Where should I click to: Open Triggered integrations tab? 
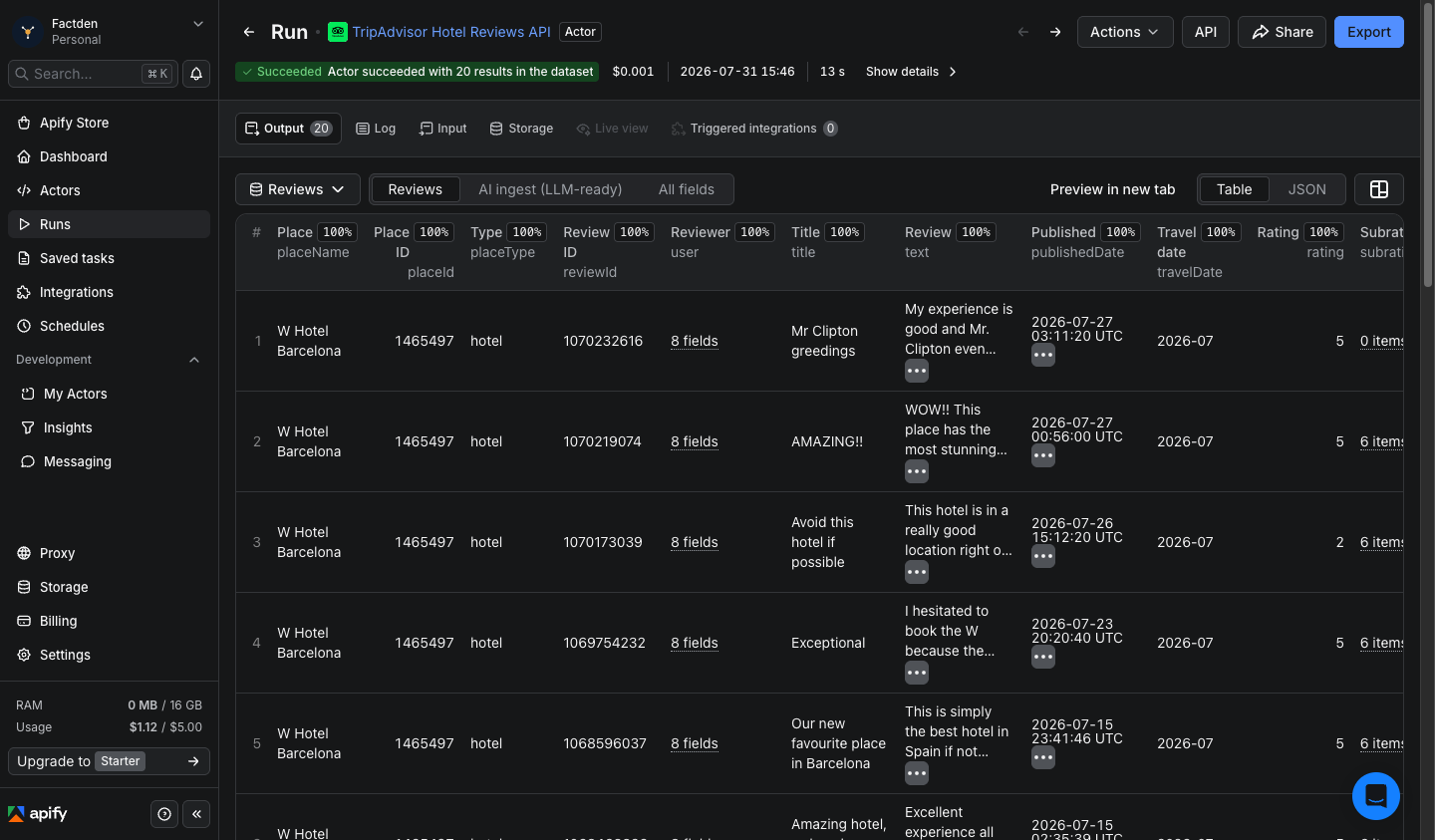point(754,129)
